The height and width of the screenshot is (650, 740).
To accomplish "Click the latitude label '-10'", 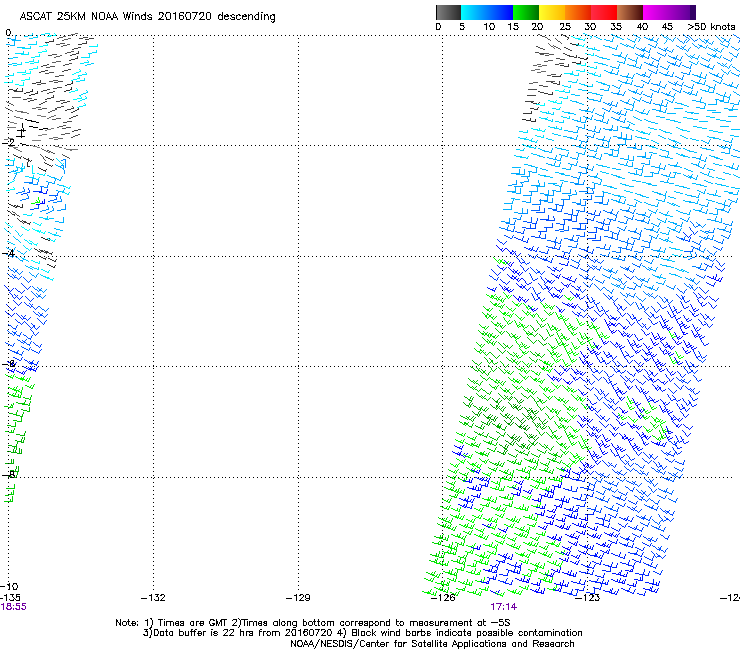I will 9,586.
